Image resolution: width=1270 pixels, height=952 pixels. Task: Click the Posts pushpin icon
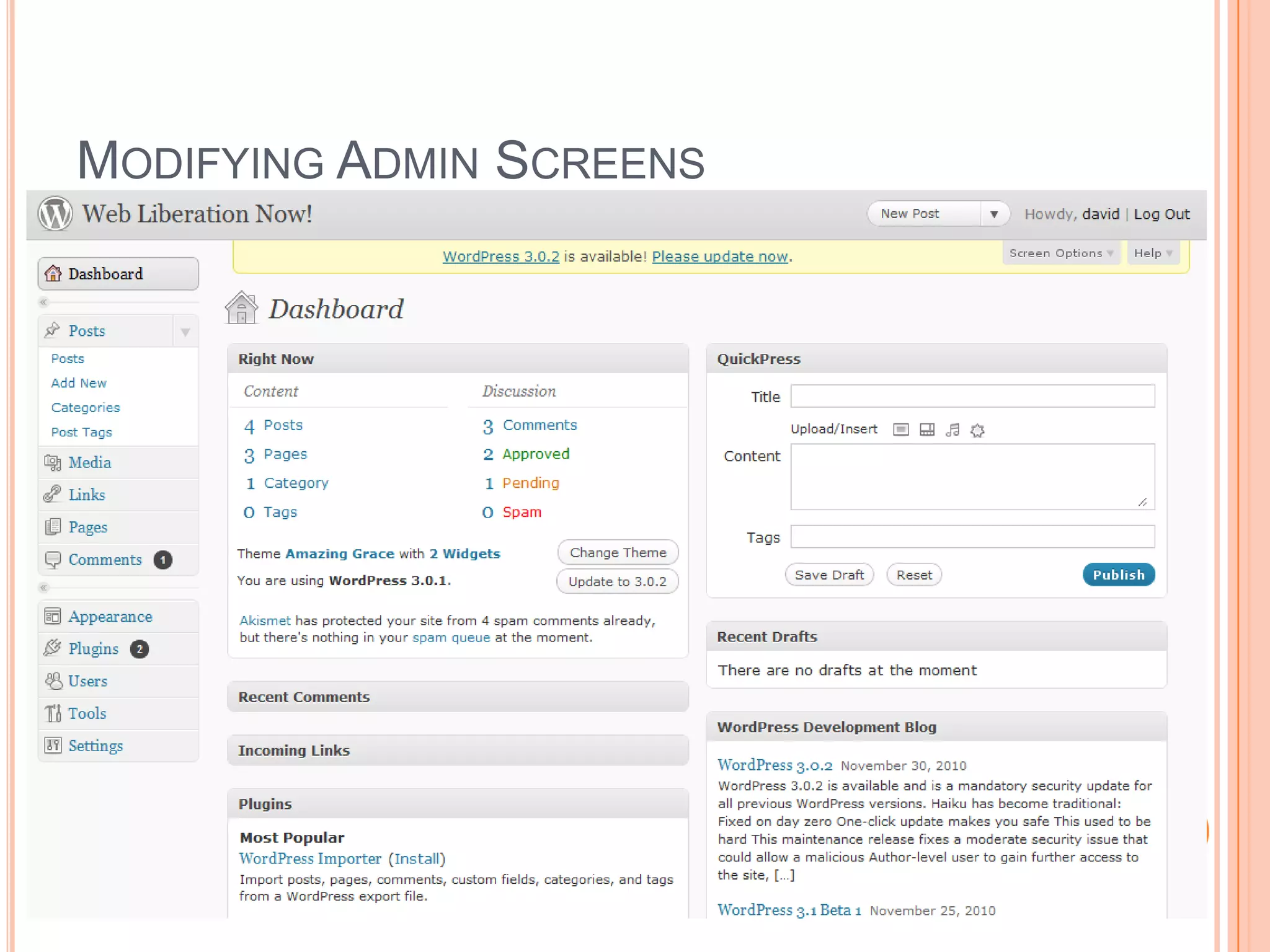[x=53, y=330]
